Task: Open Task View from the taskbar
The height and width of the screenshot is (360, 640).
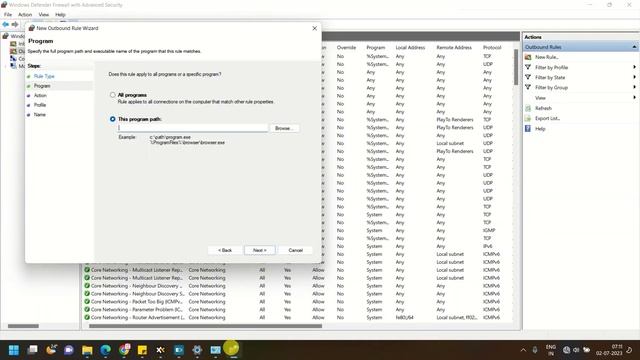Action: coord(32,350)
